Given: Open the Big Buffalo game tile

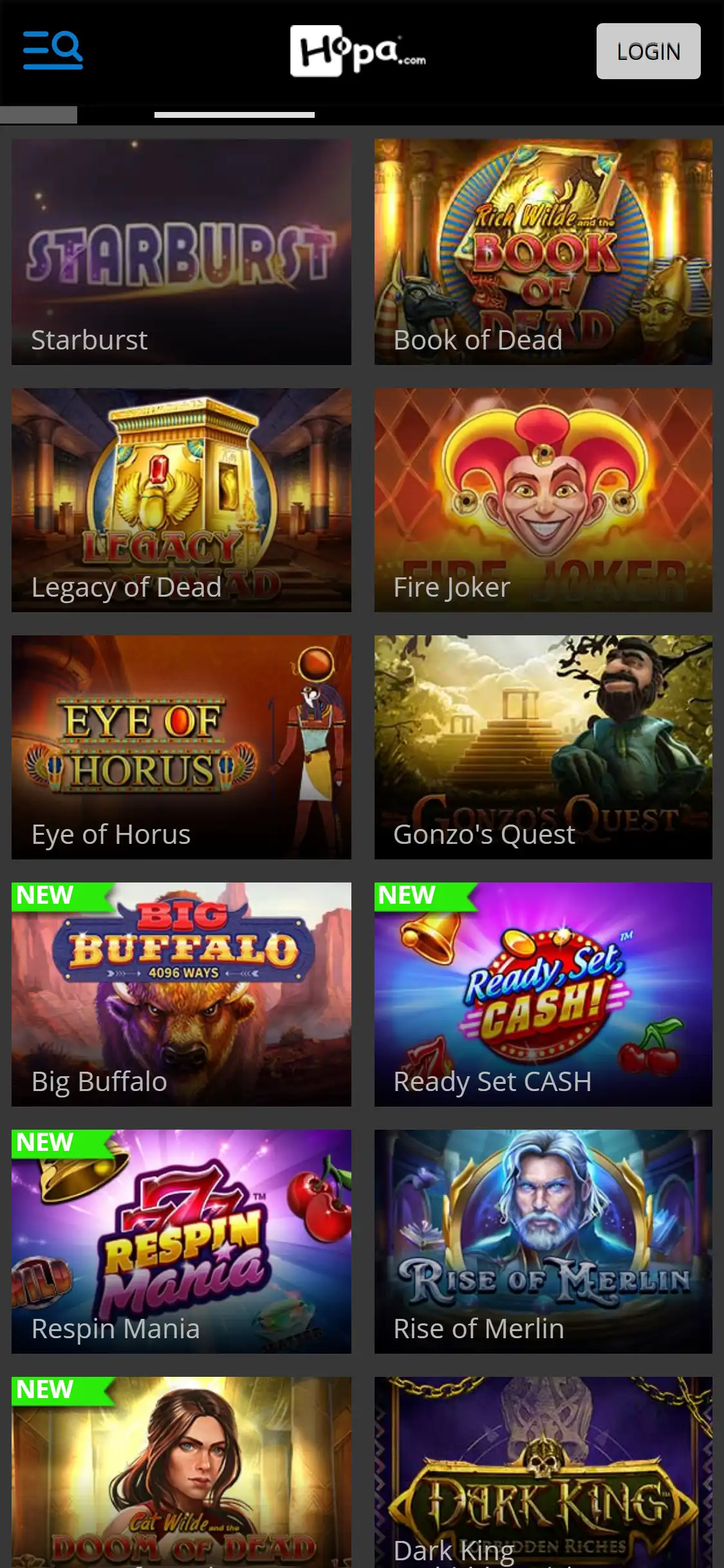Looking at the screenshot, I should pos(181,994).
